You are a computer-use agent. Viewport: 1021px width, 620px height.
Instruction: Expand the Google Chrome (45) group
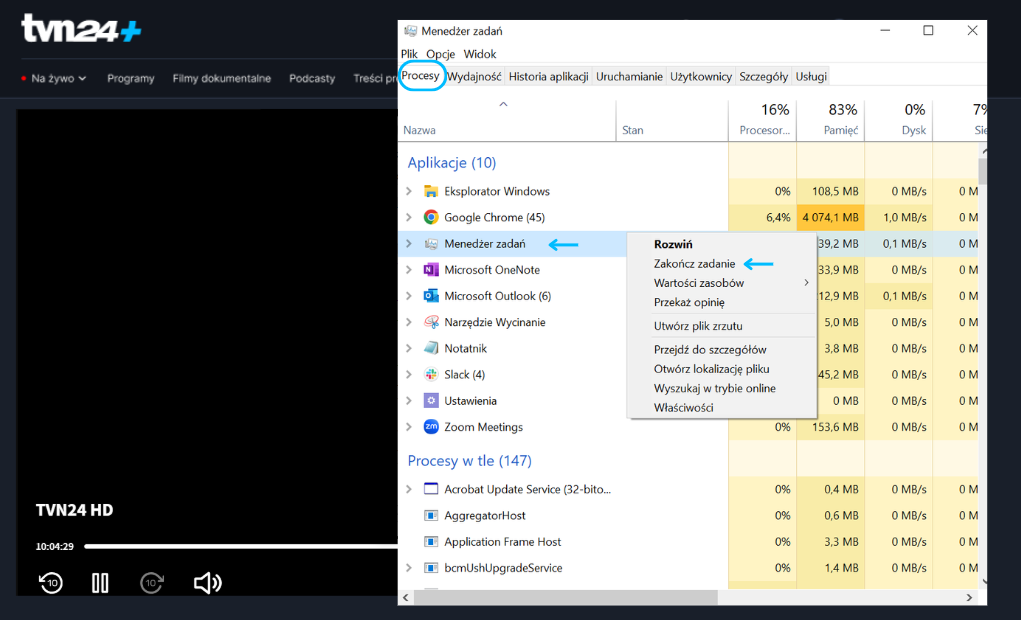tap(409, 218)
